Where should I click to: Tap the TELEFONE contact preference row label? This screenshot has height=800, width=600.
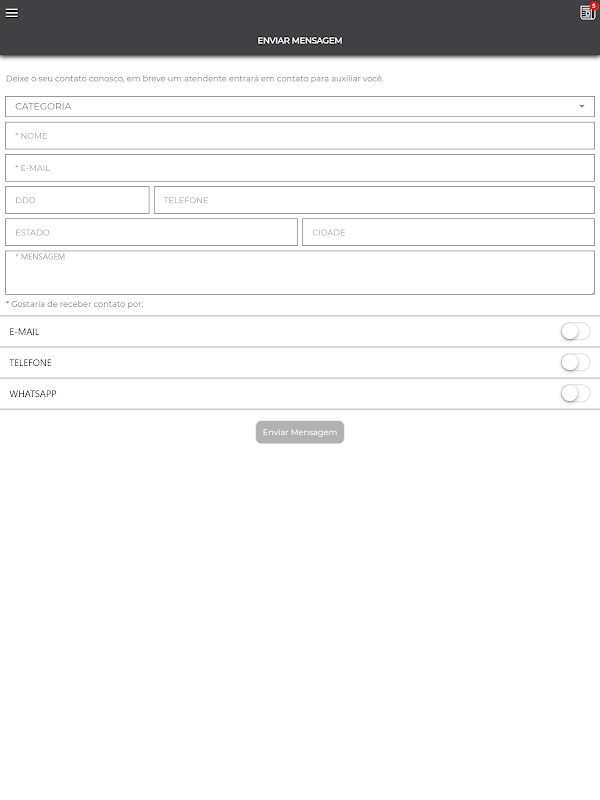[x=31, y=363]
